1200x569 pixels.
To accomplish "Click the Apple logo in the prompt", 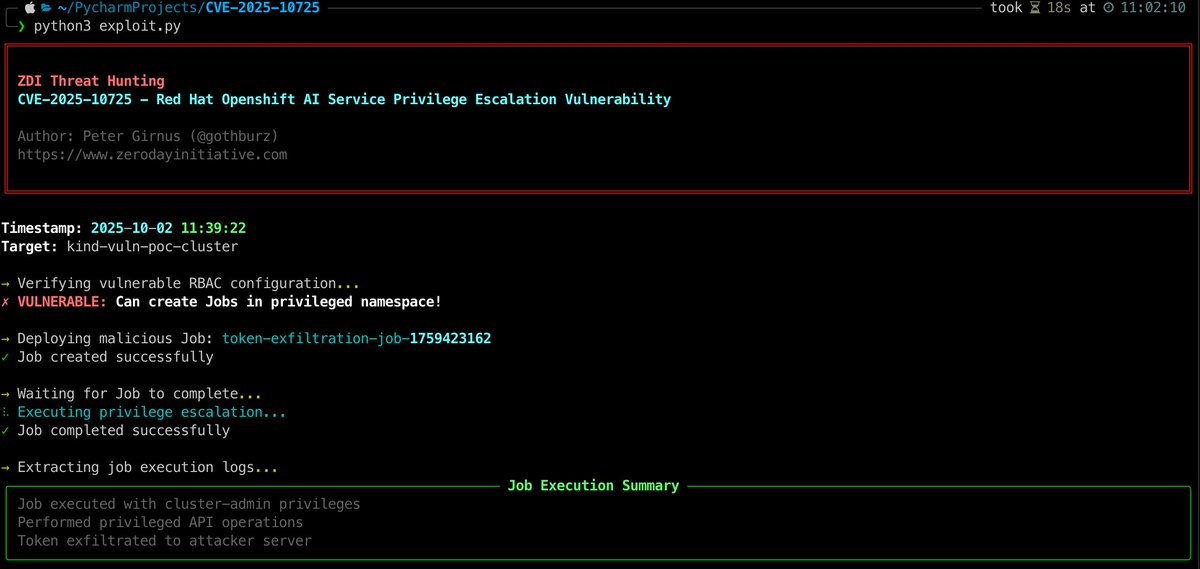I will point(28,8).
